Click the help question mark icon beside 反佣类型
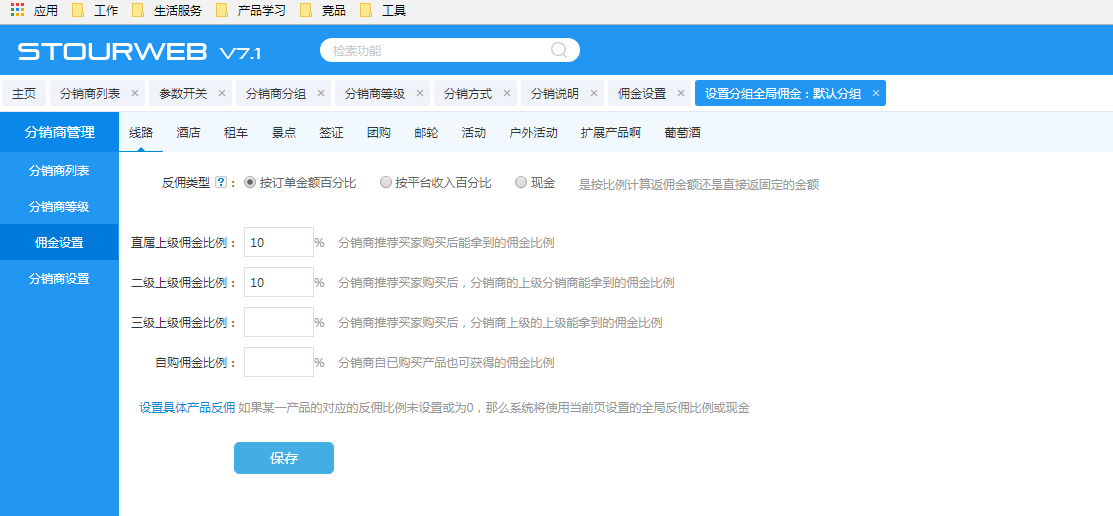The image size is (1113, 516). click(x=221, y=183)
